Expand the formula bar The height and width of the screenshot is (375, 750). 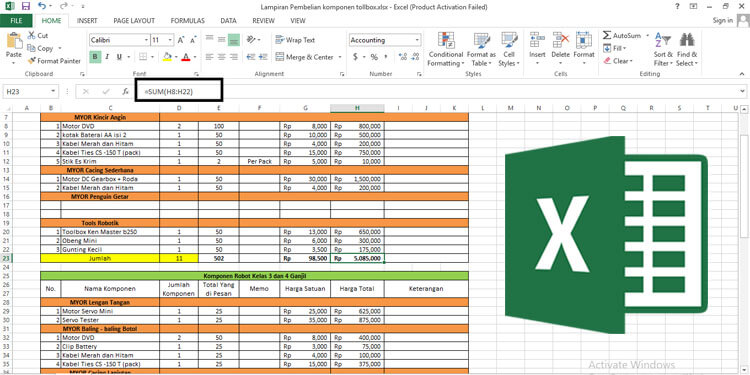(742, 91)
